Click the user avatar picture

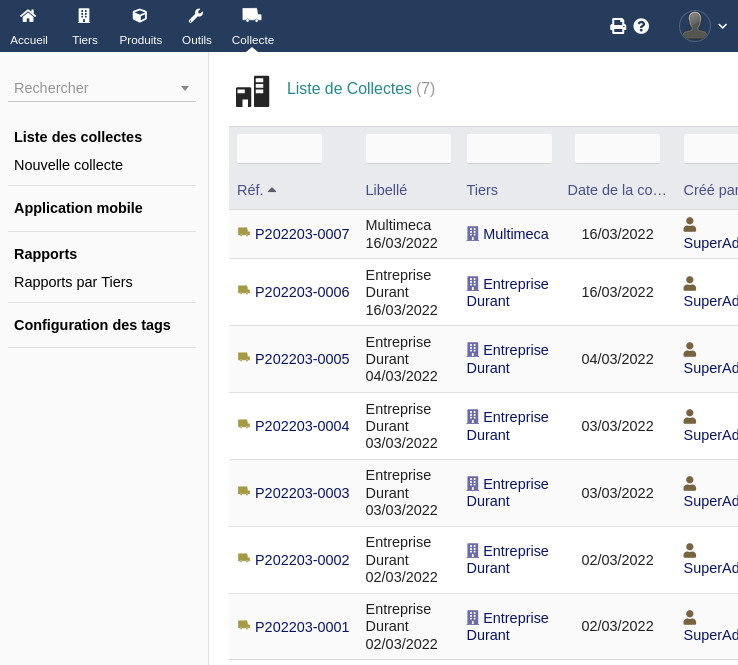(x=694, y=26)
